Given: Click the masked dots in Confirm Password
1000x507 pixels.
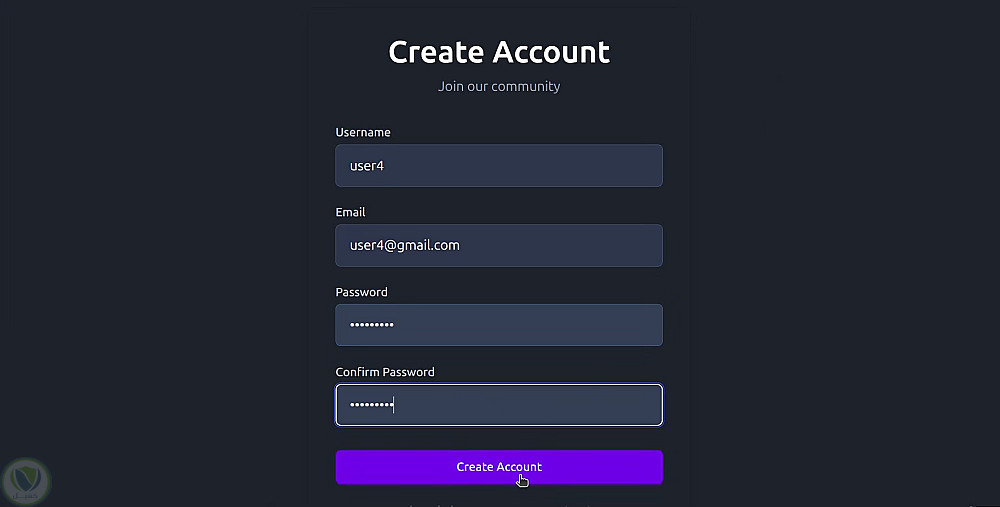Looking at the screenshot, I should [x=371, y=405].
